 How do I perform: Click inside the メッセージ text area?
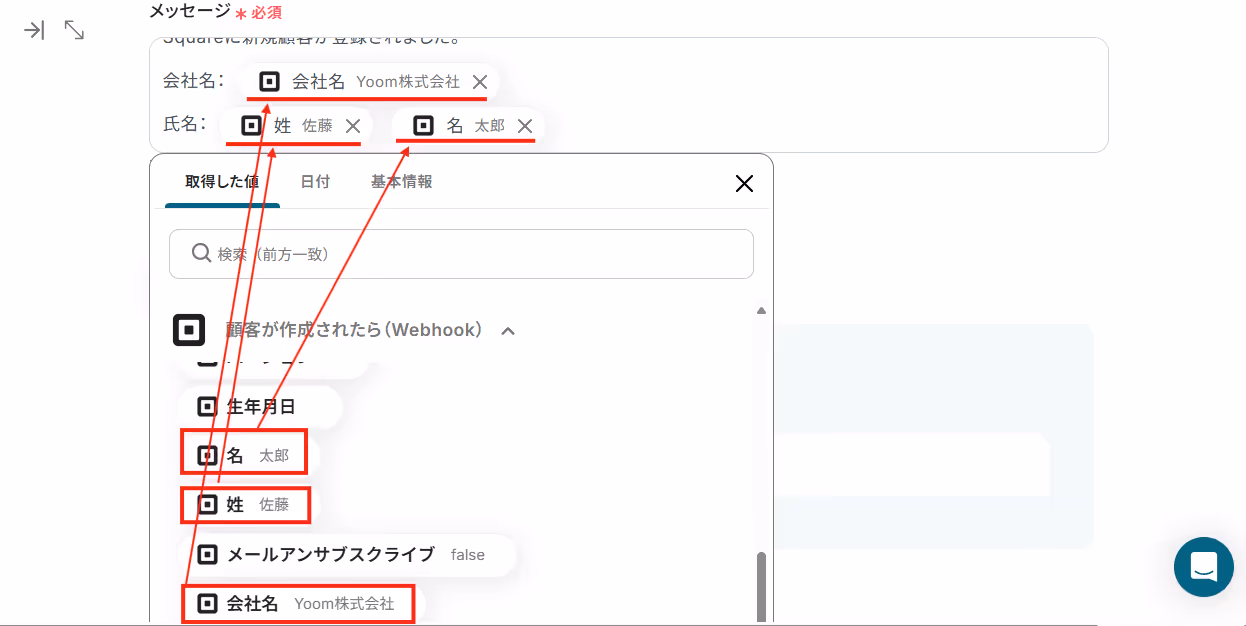629,95
